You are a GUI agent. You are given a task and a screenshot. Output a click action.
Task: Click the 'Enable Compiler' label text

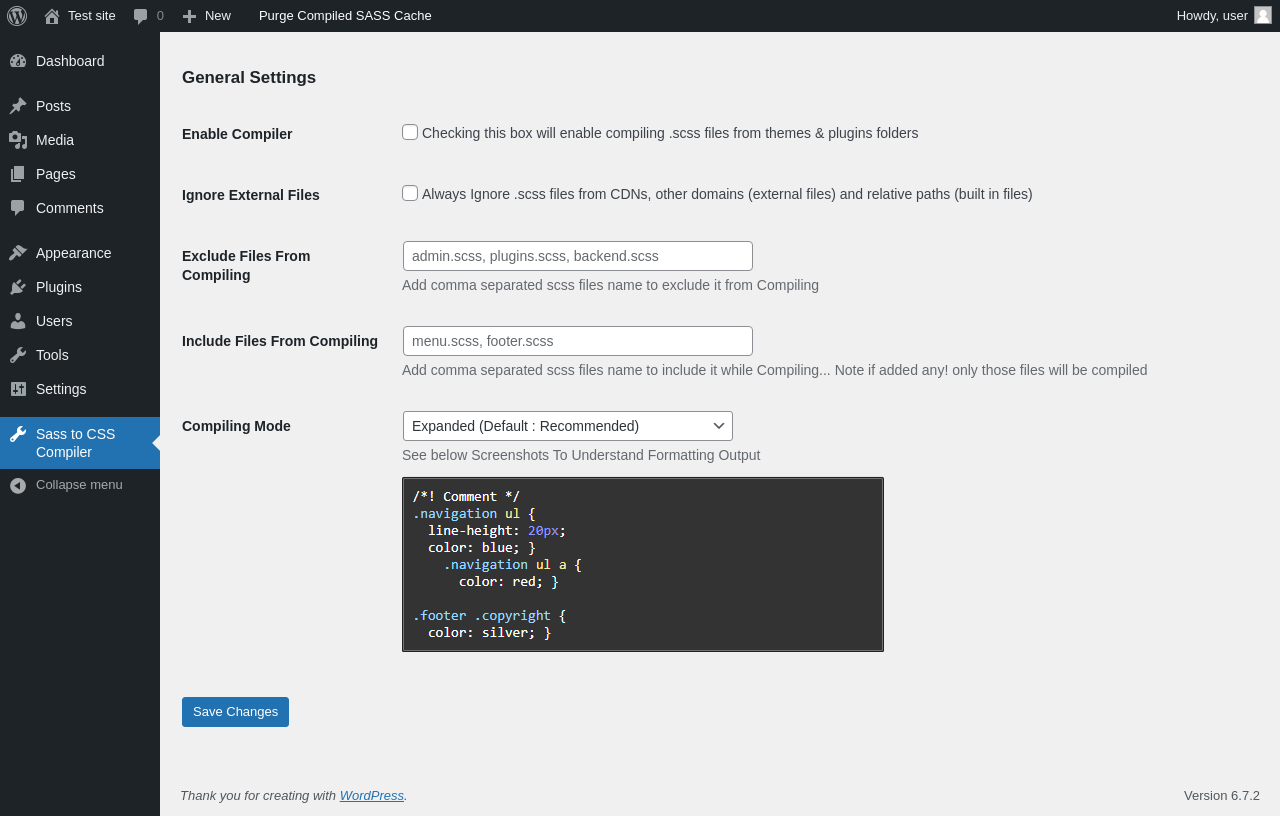click(x=237, y=134)
